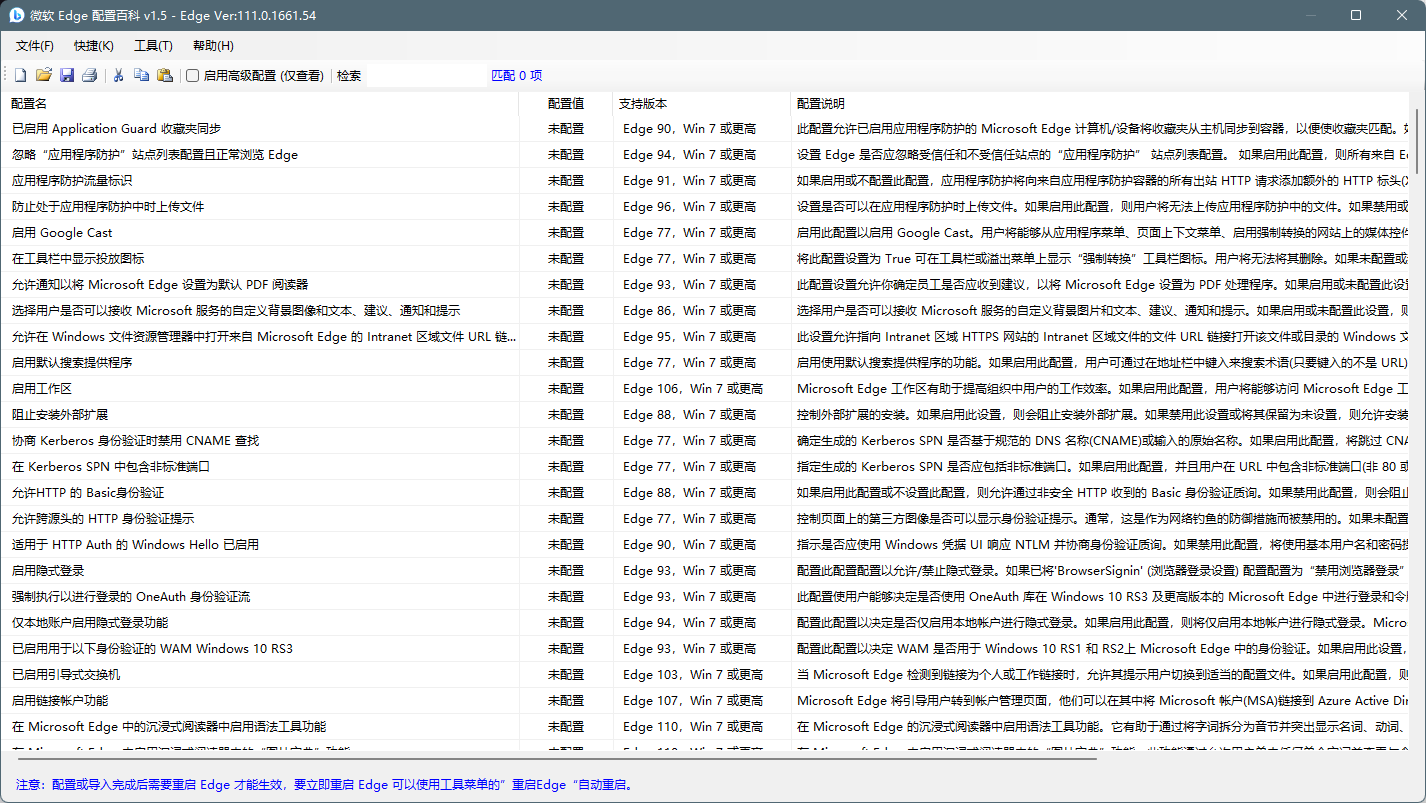Image resolution: width=1426 pixels, height=803 pixels.
Task: Click the Open folder toolbar icon
Action: click(x=44, y=75)
